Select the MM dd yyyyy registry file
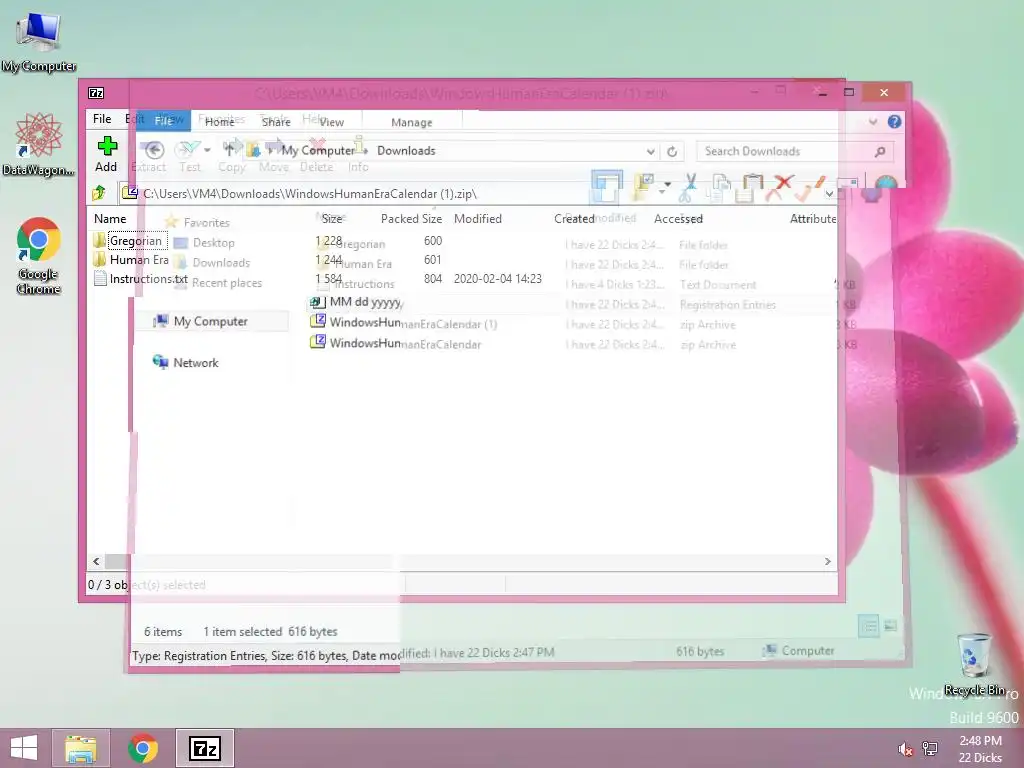1024x768 pixels. 356,302
